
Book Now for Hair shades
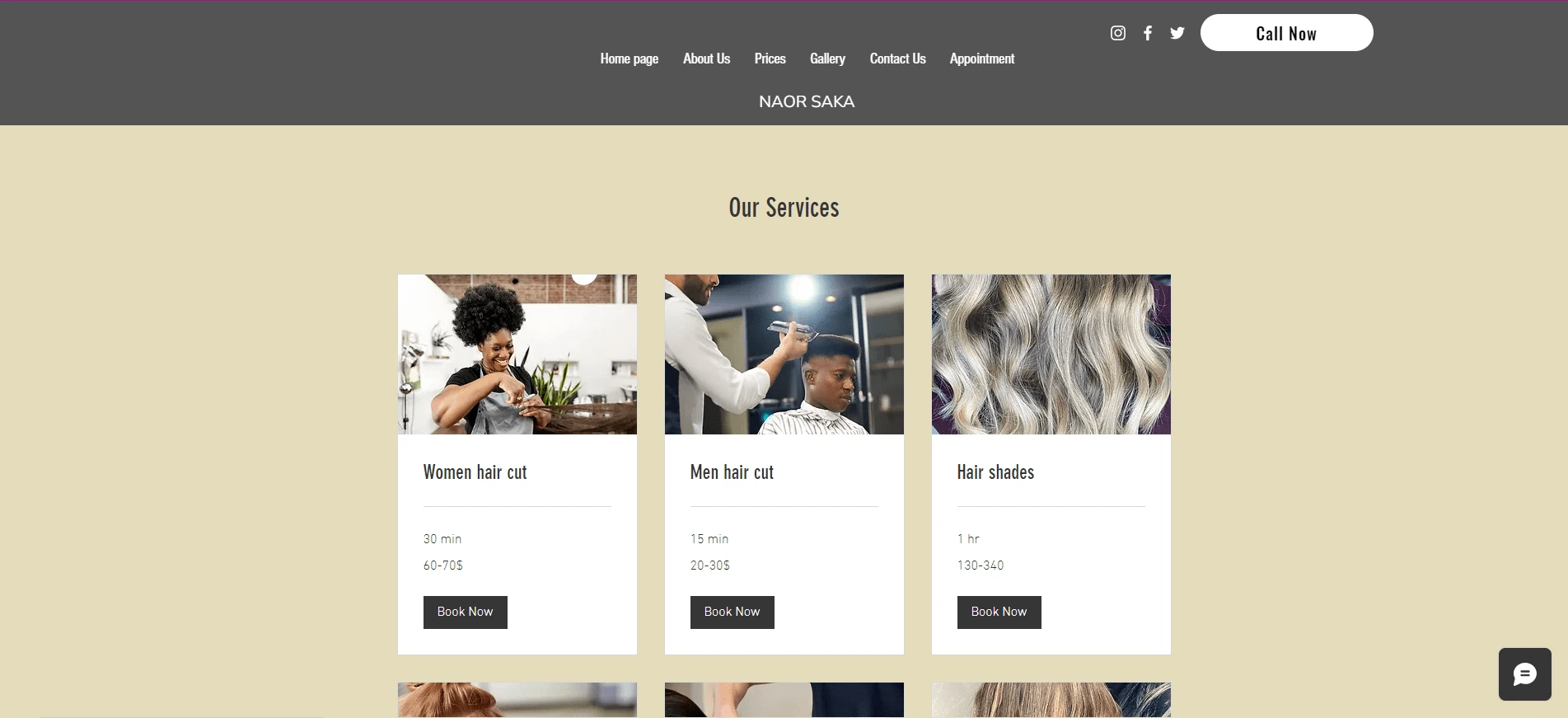999,612
